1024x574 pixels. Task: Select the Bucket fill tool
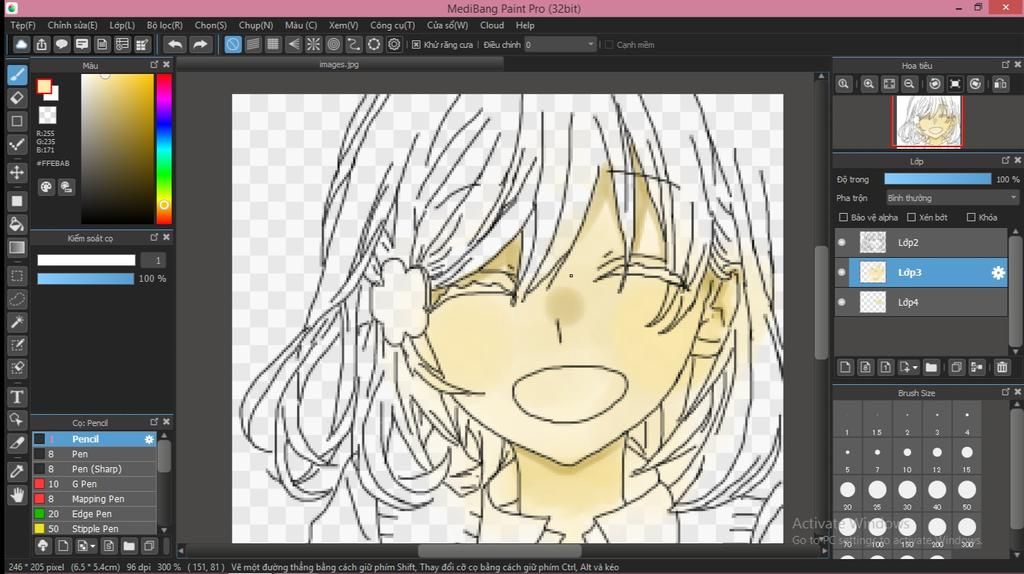(17, 224)
